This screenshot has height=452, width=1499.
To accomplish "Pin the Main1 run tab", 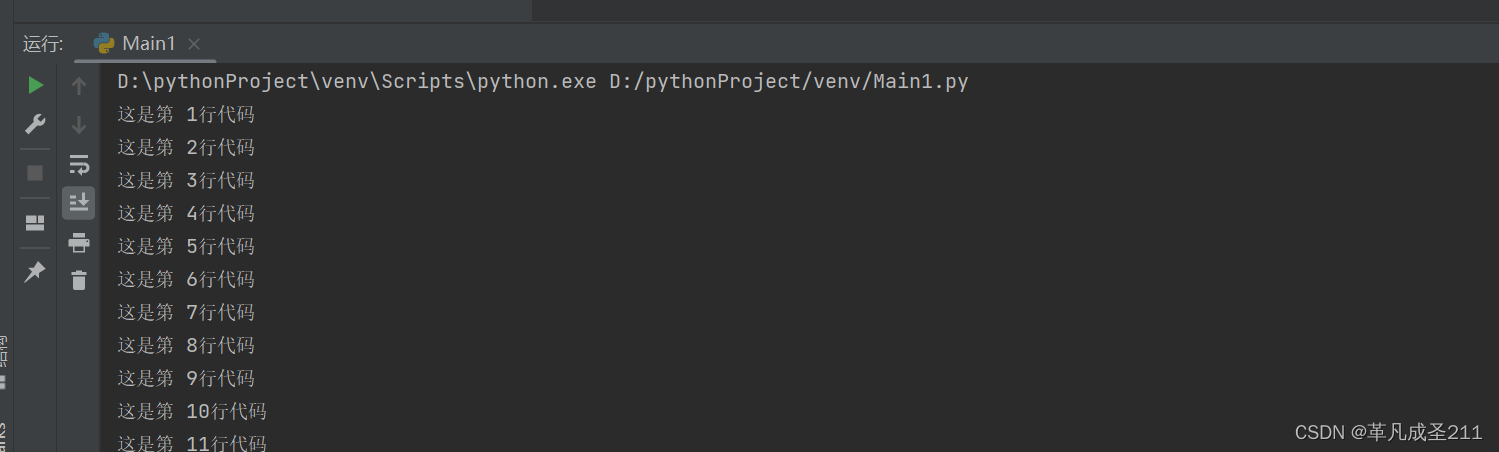I will coord(35,271).
